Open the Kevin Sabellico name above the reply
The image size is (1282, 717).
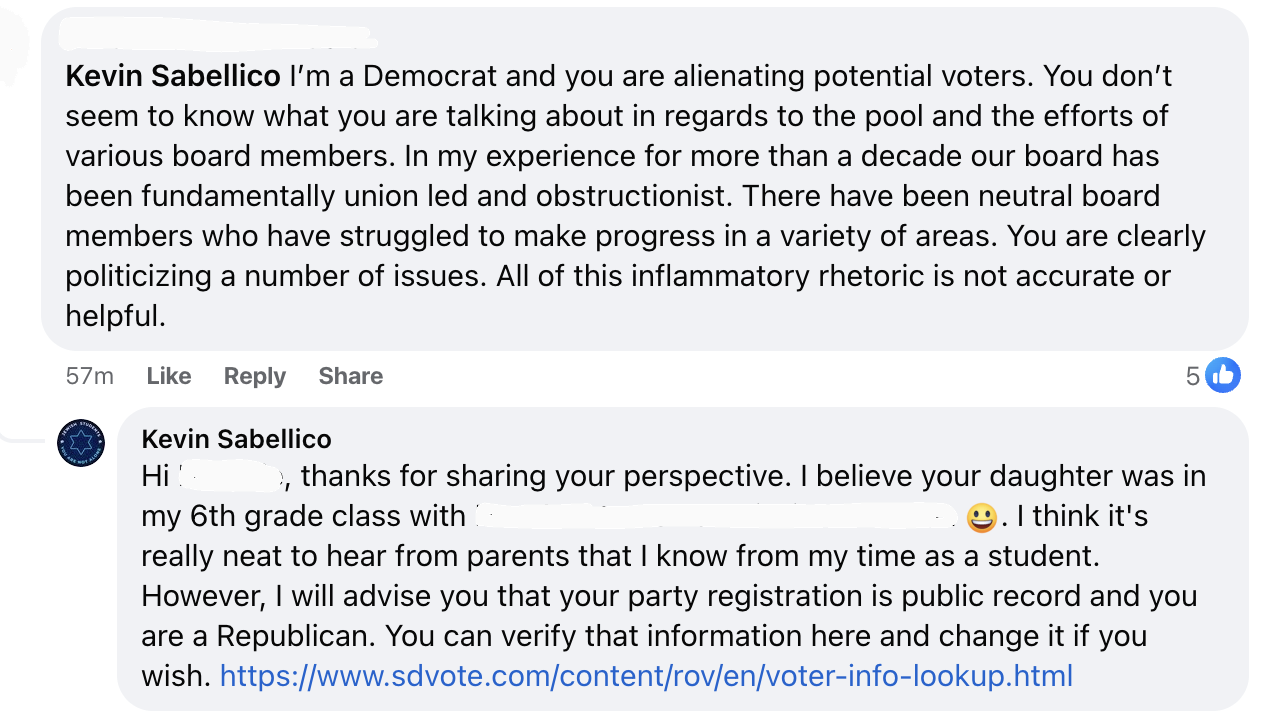[236, 439]
